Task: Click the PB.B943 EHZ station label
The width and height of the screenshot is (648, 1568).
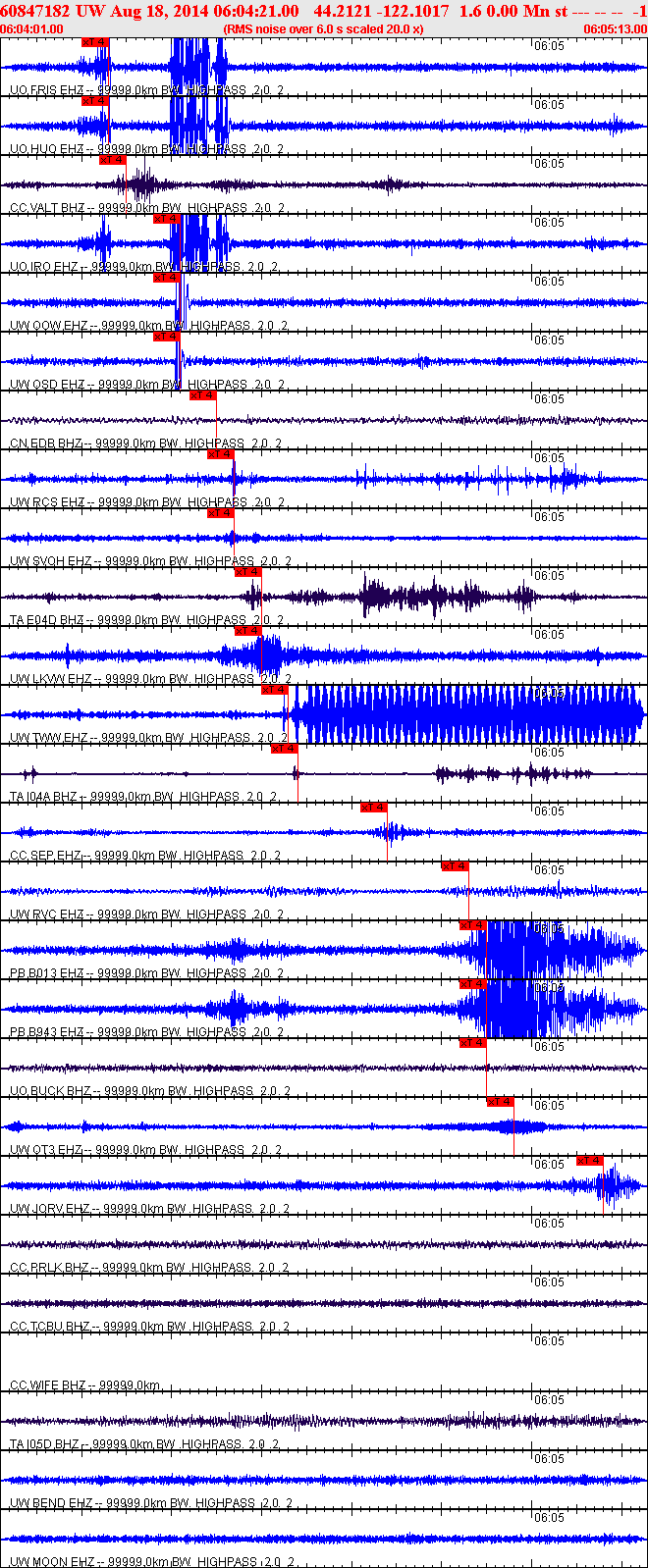Action: pos(47,1032)
